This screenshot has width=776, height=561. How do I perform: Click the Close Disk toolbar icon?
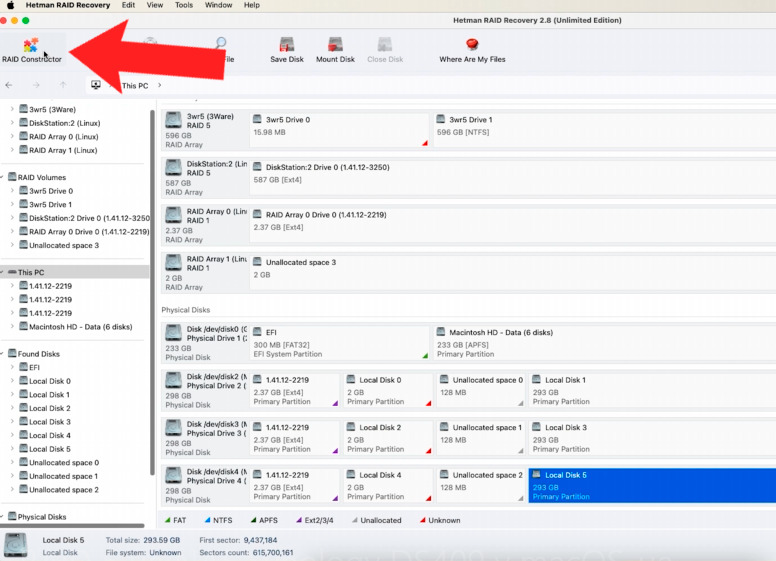point(385,50)
